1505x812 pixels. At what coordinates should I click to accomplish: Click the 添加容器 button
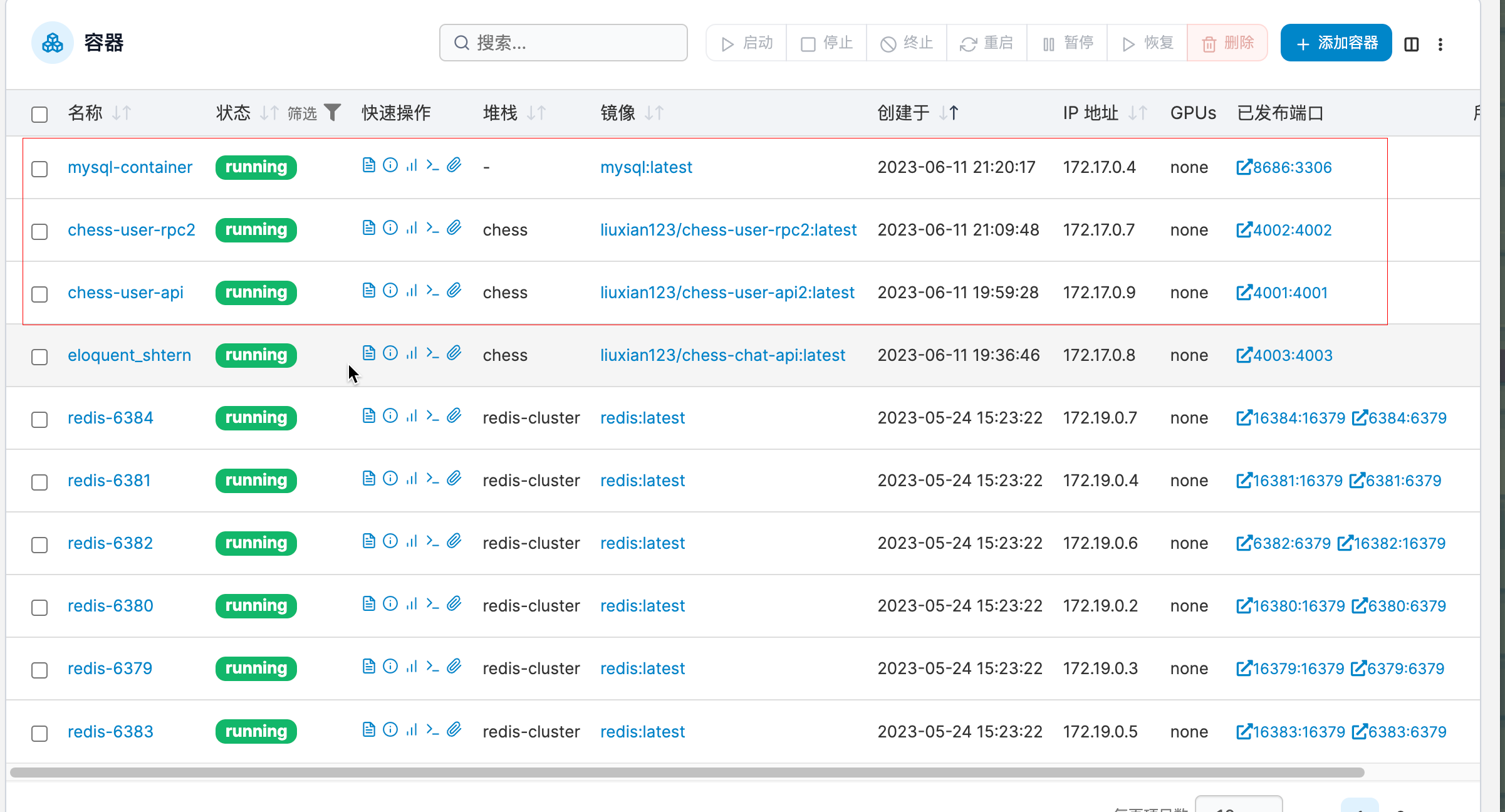pos(1336,43)
